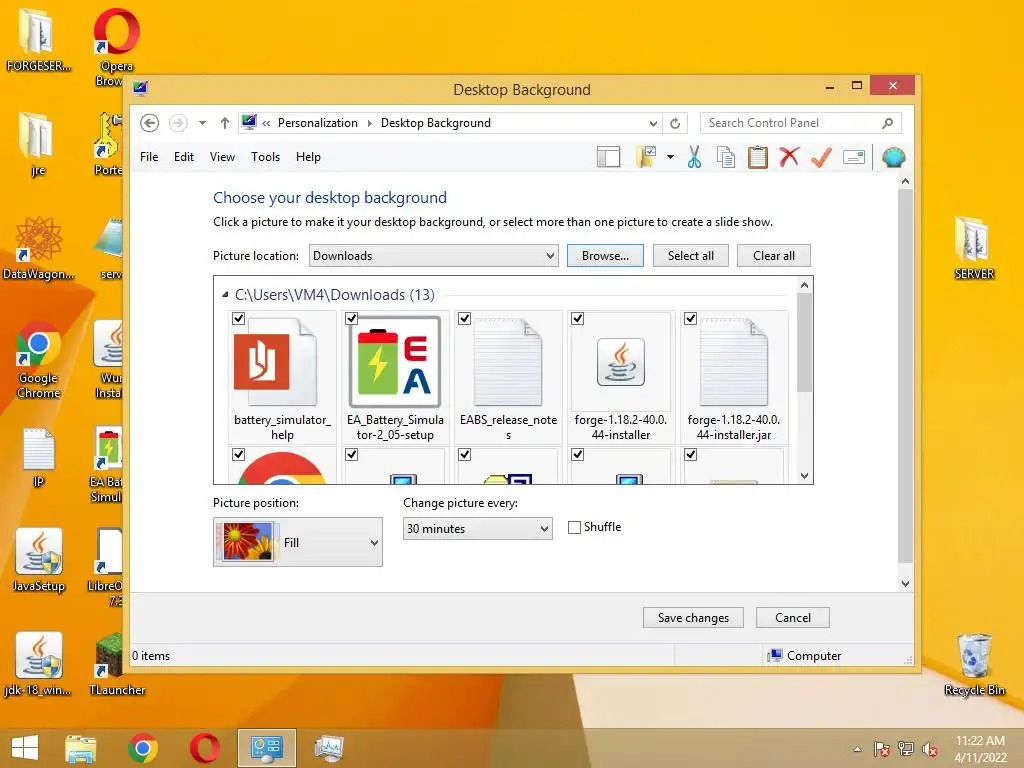Click the Cut scissors icon
The width and height of the screenshot is (1024, 768).
click(694, 157)
